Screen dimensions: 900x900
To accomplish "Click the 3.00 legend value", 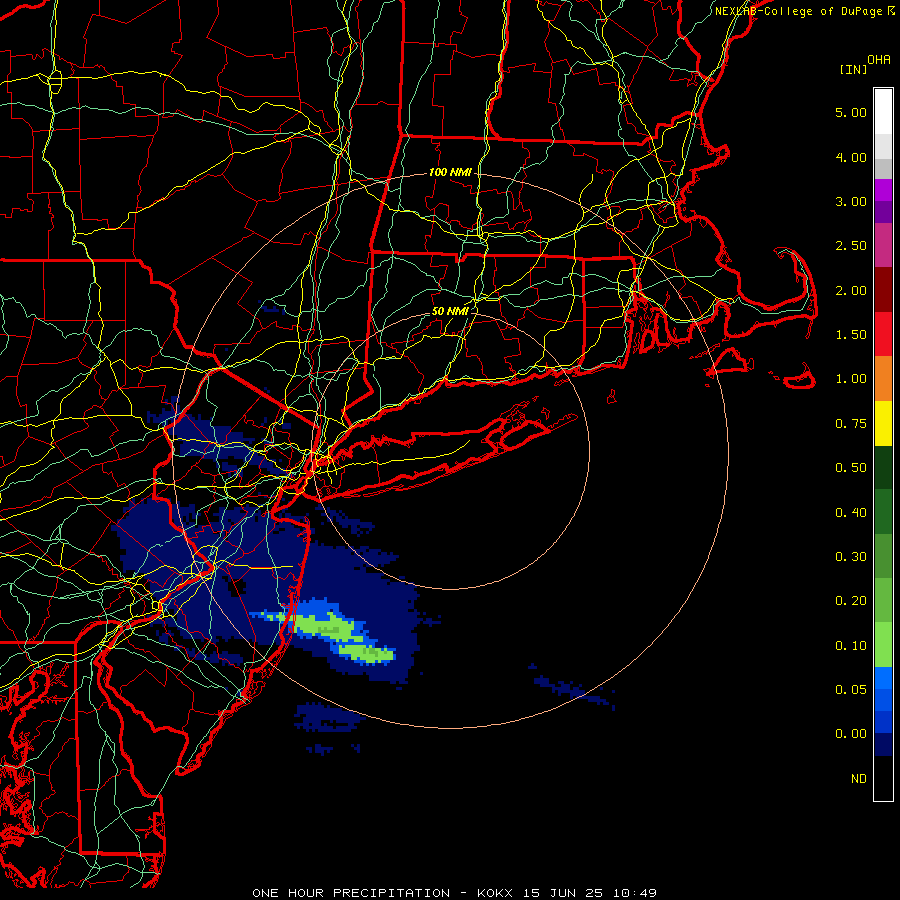I will 851,201.
